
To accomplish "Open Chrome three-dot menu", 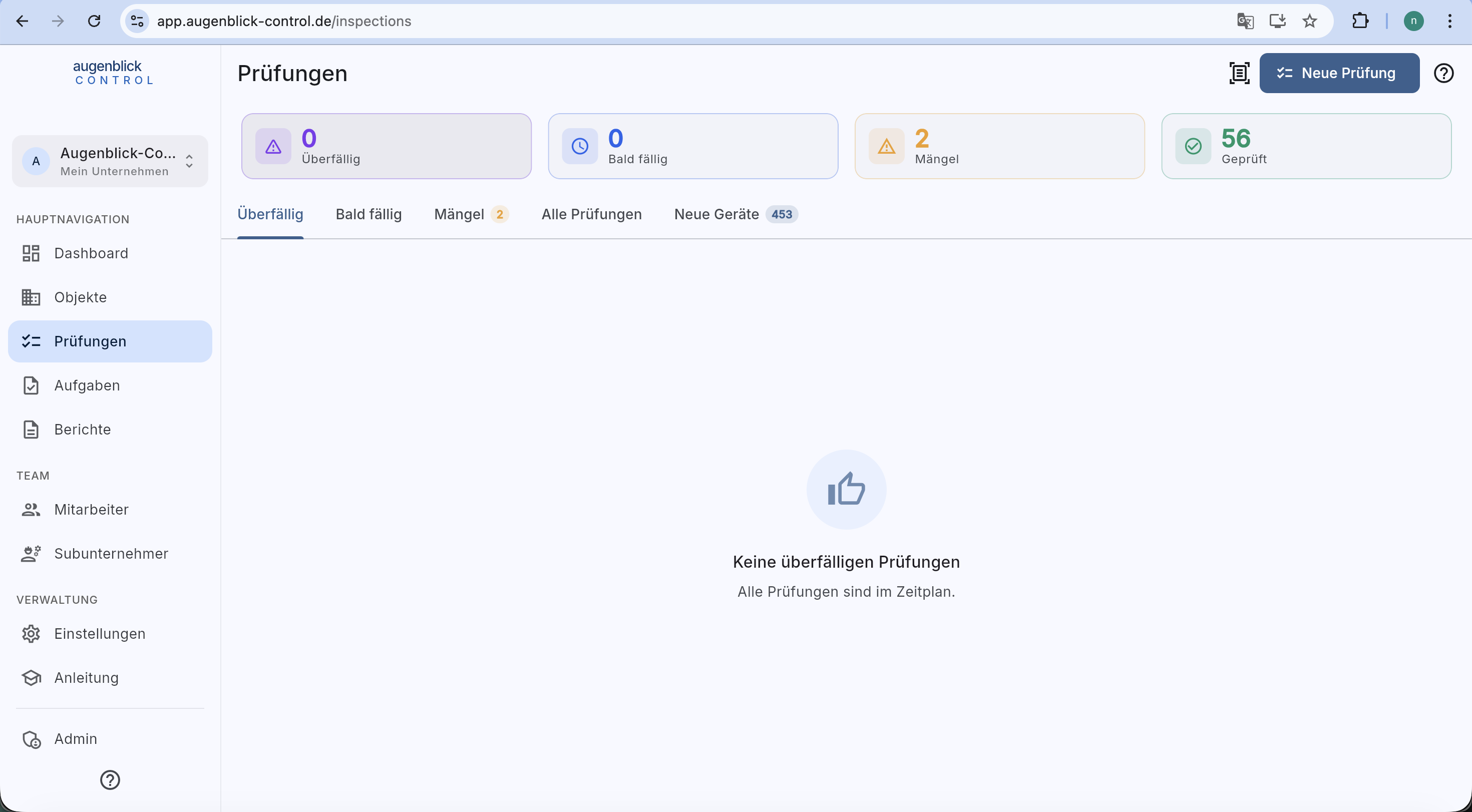I will click(x=1449, y=21).
